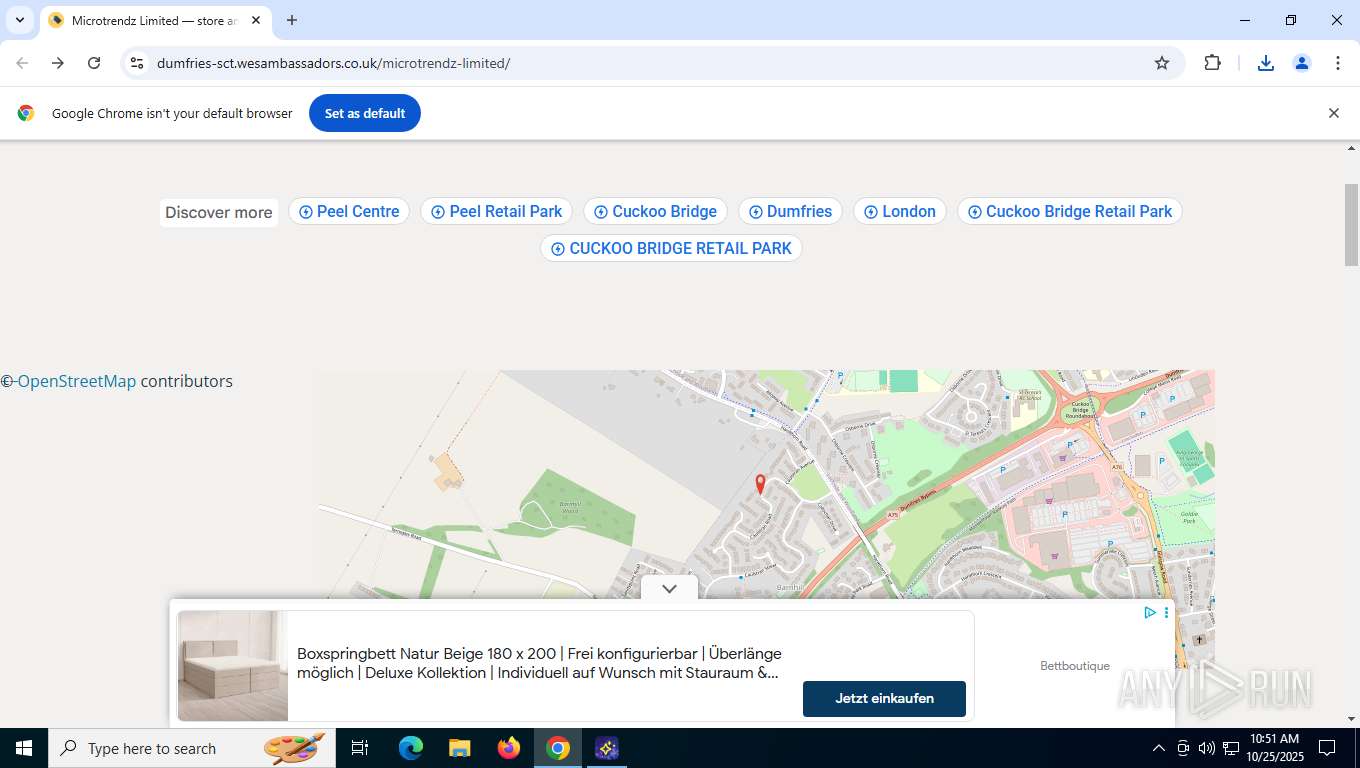1360x768 pixels.
Task: Dismiss the default browser notification bar
Action: click(1333, 113)
